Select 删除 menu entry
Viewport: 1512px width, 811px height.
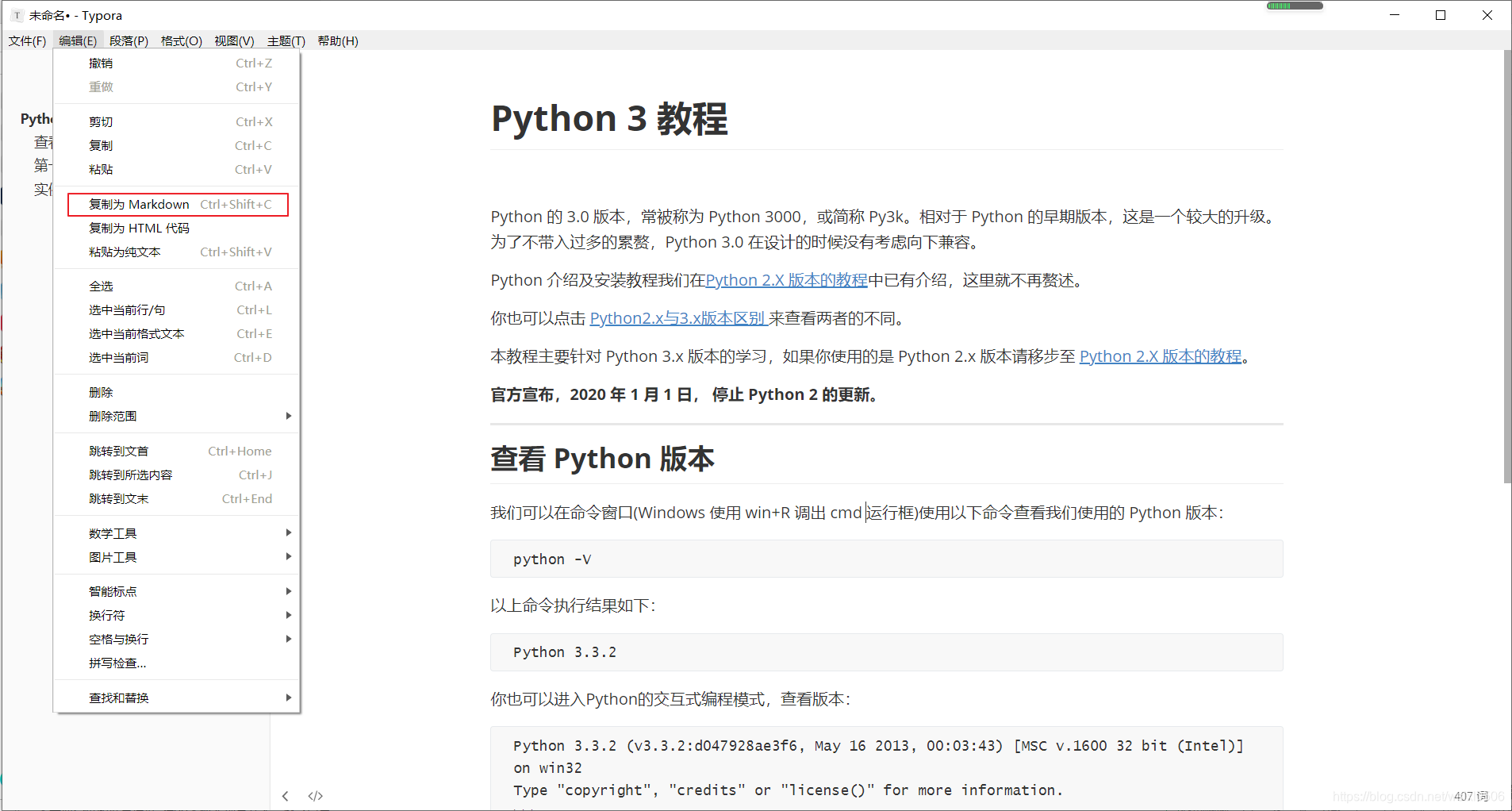pos(177,392)
